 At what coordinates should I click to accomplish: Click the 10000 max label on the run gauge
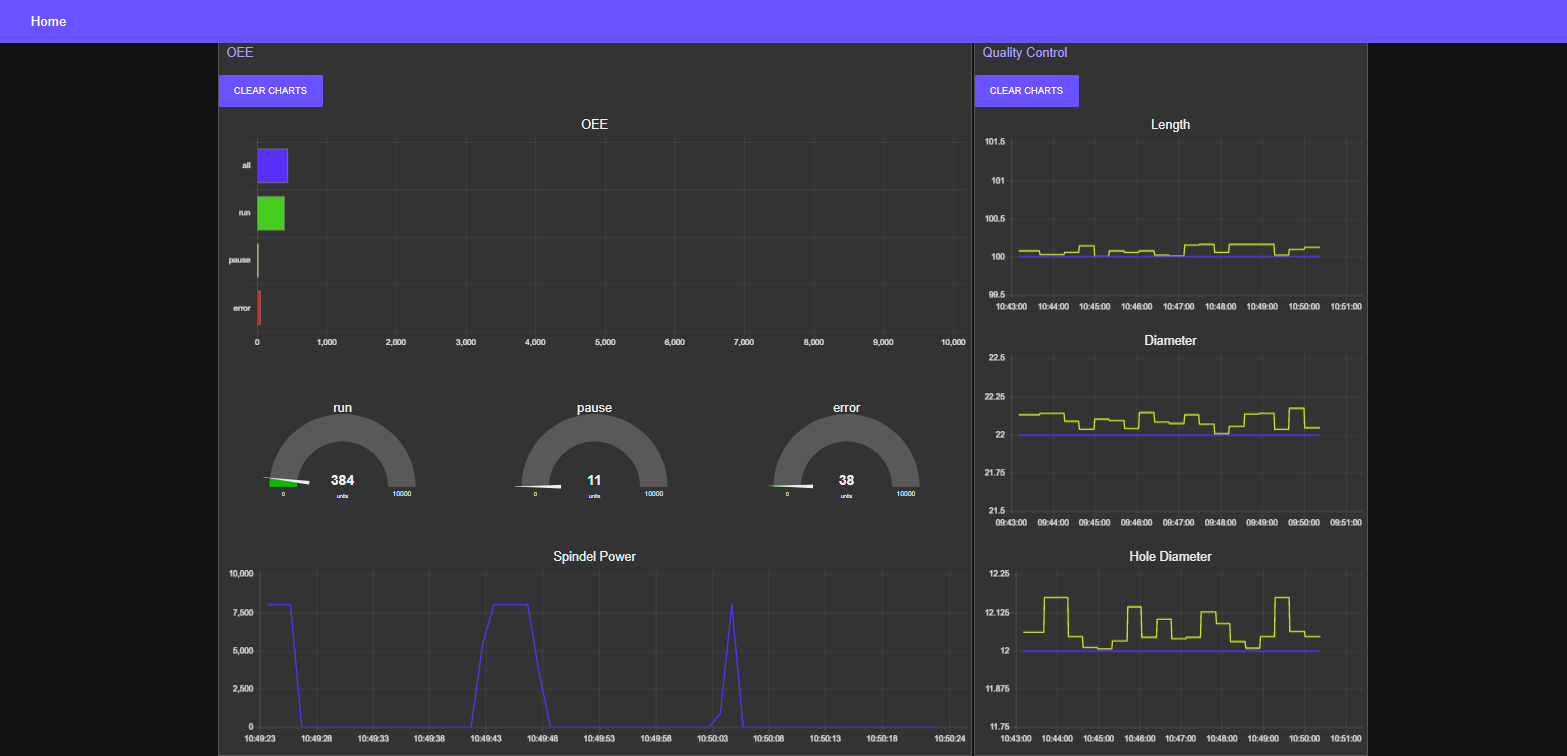400,493
